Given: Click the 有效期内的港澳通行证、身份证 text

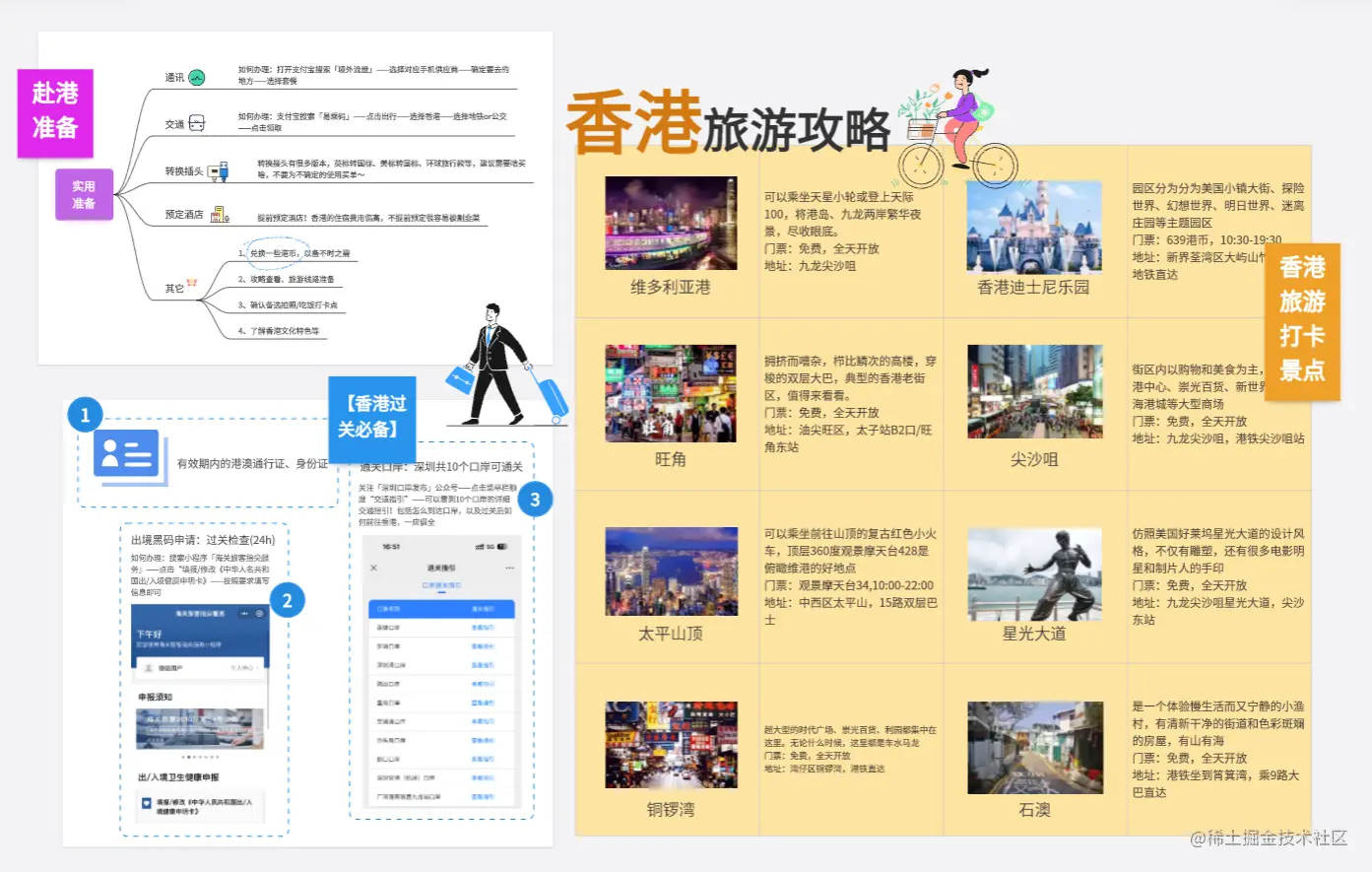Looking at the screenshot, I should coord(252,463).
